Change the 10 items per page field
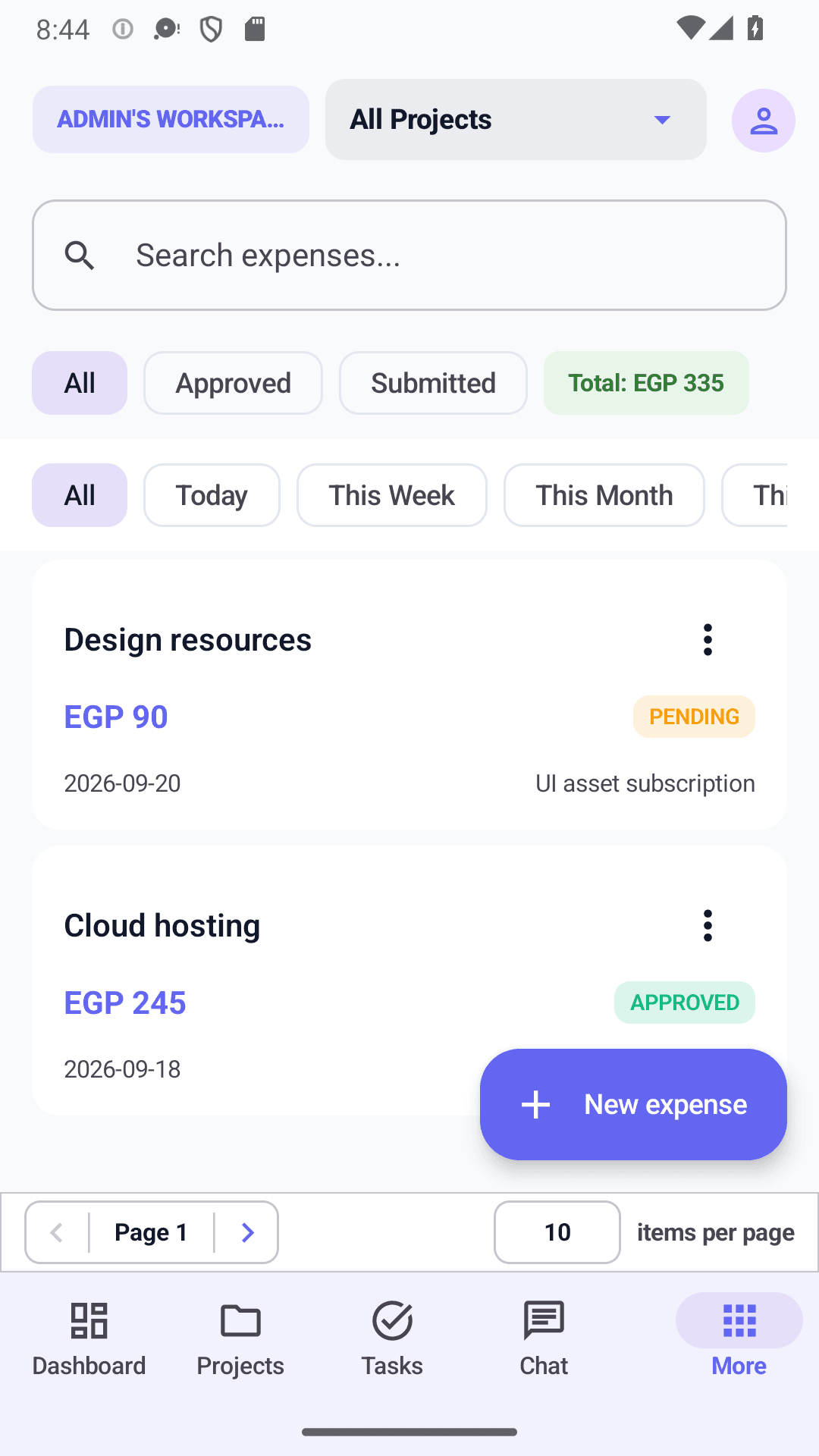Screen dimensions: 819x1456 [x=557, y=1232]
